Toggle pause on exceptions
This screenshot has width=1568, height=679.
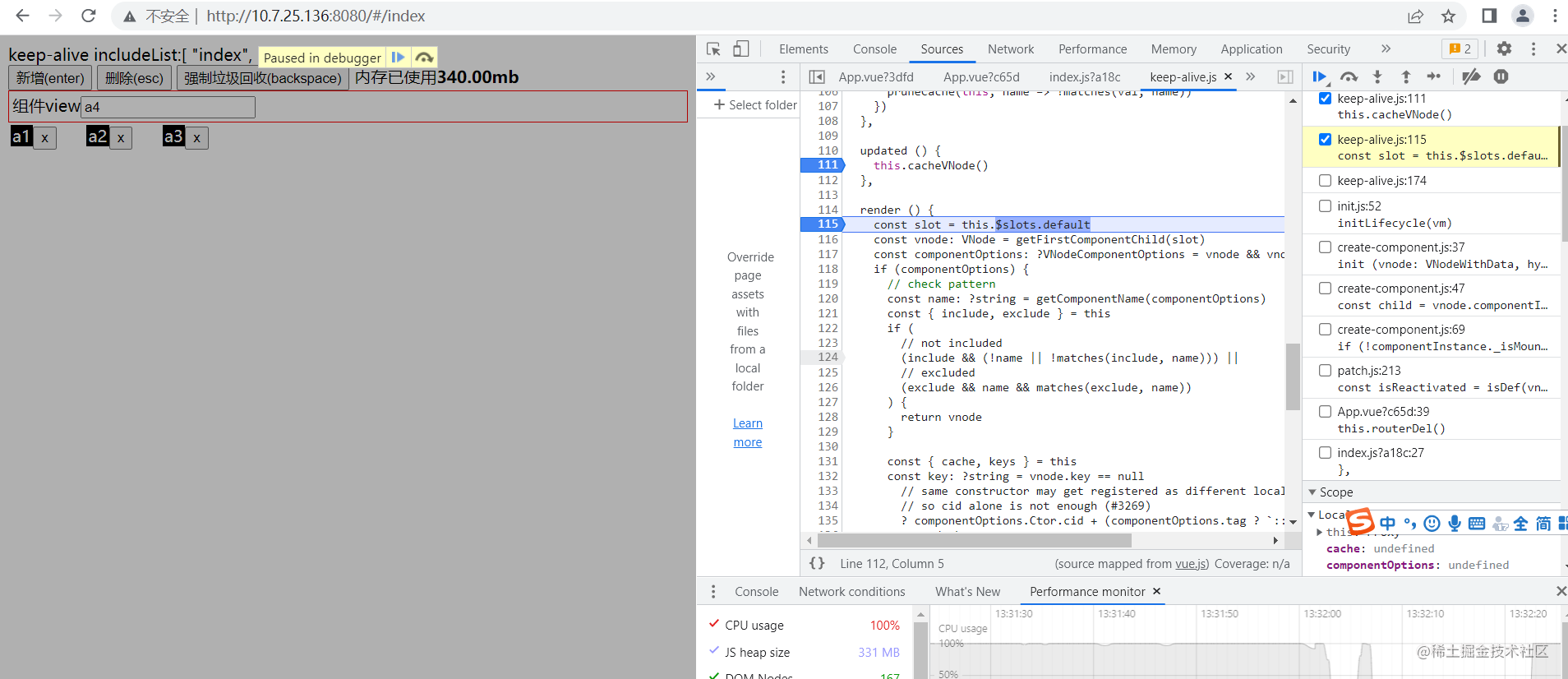(1501, 76)
